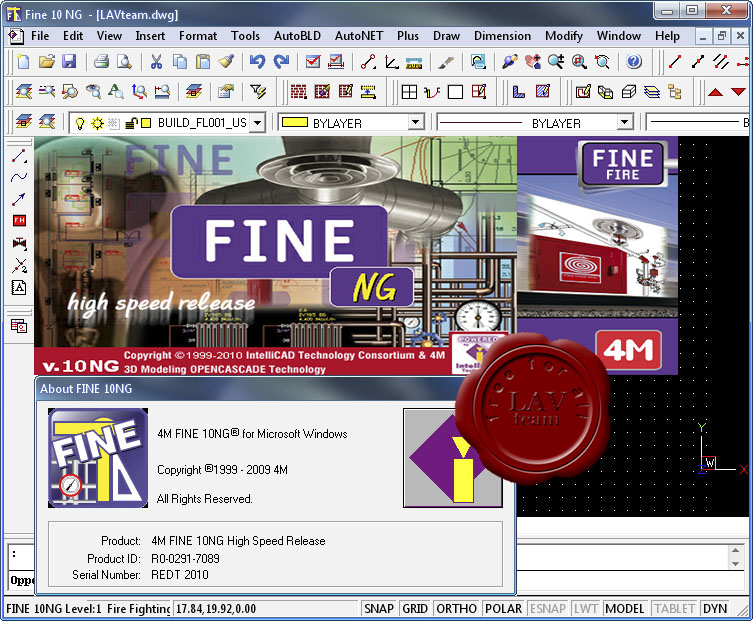Click the yellow BYLAYER color swatch

(x=294, y=122)
